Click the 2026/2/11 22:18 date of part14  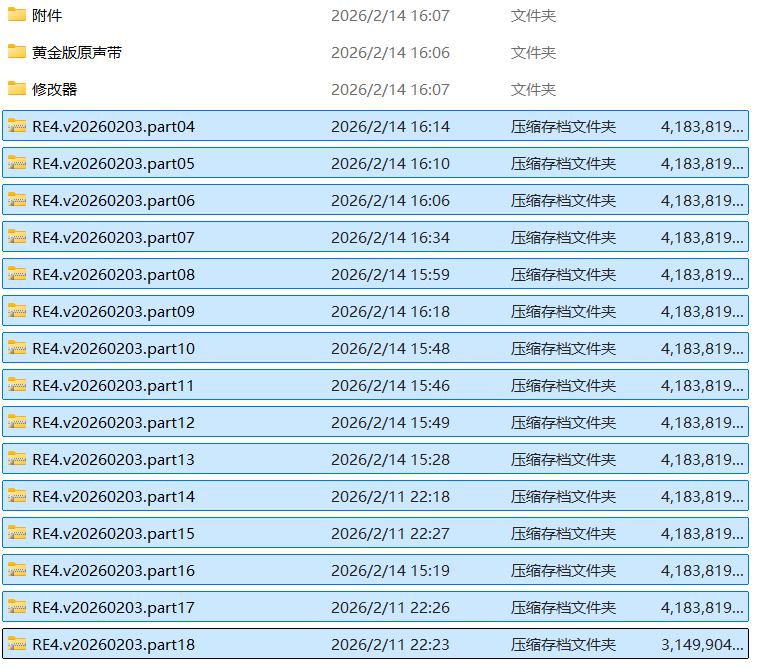(x=390, y=496)
